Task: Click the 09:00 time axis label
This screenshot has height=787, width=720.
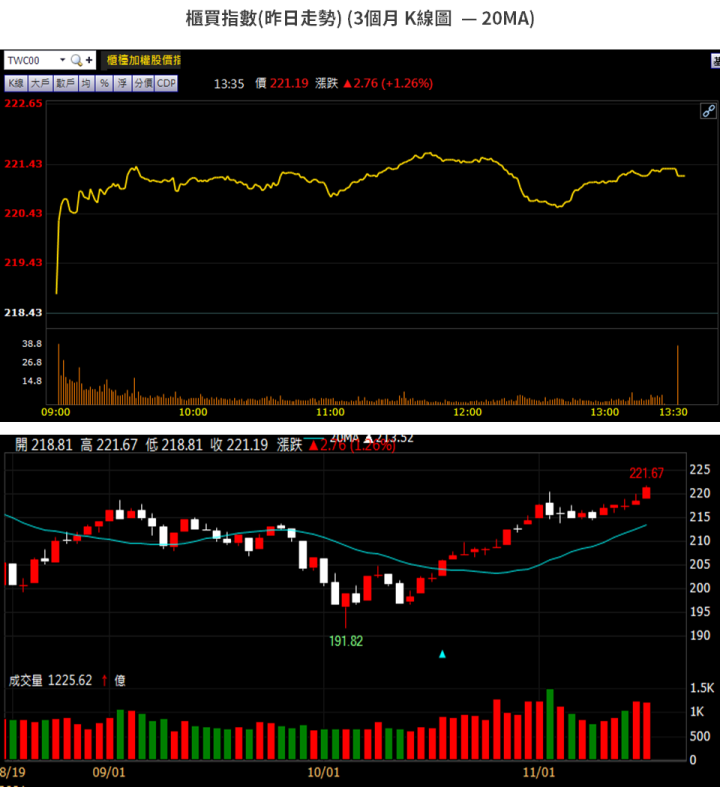Action: point(56,413)
